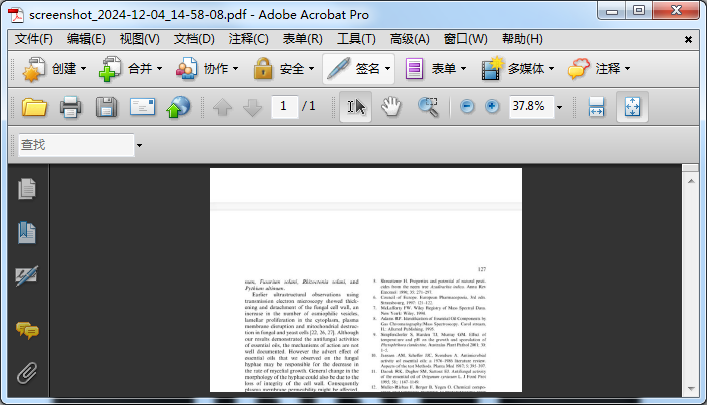Open the Pages panel in sidebar
The width and height of the screenshot is (707, 405).
pos(27,188)
